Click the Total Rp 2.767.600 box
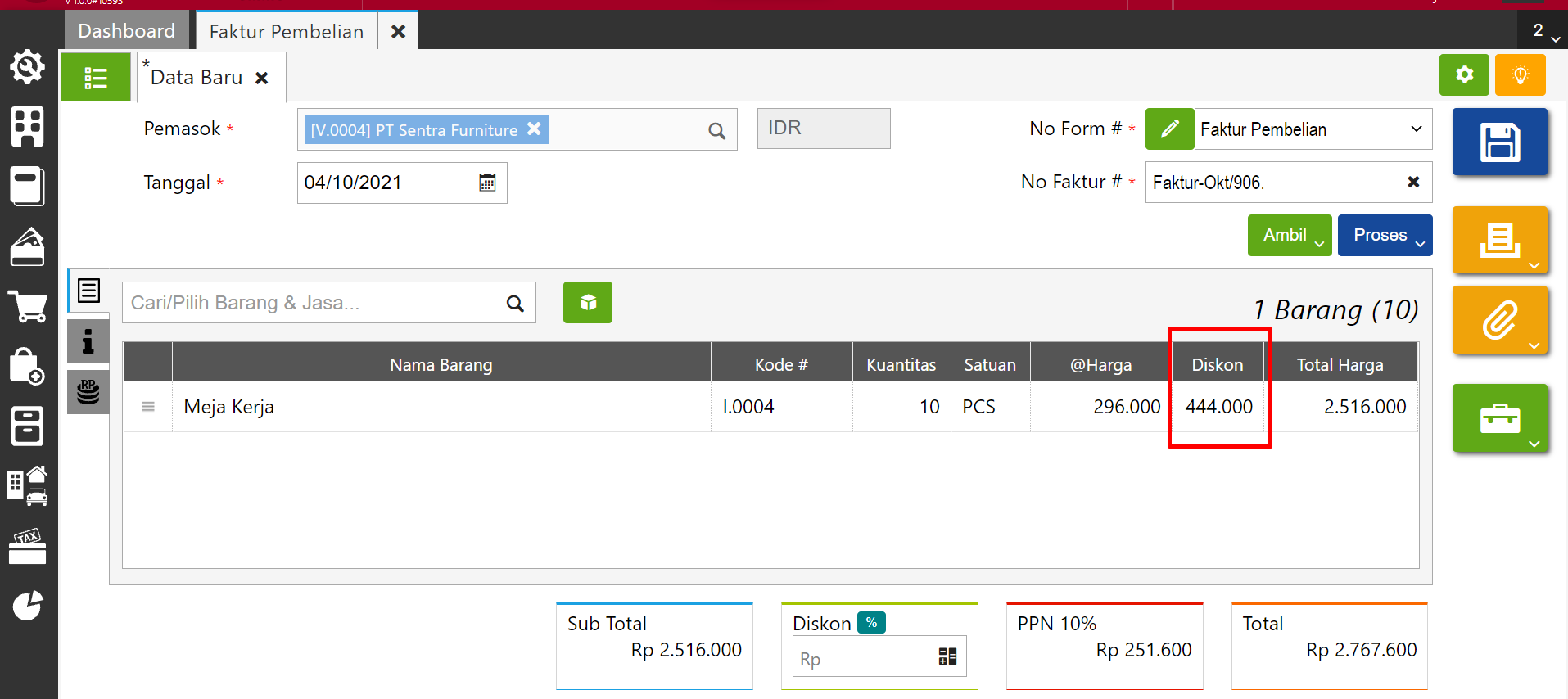This screenshot has width=1568, height=699. pos(1330,646)
